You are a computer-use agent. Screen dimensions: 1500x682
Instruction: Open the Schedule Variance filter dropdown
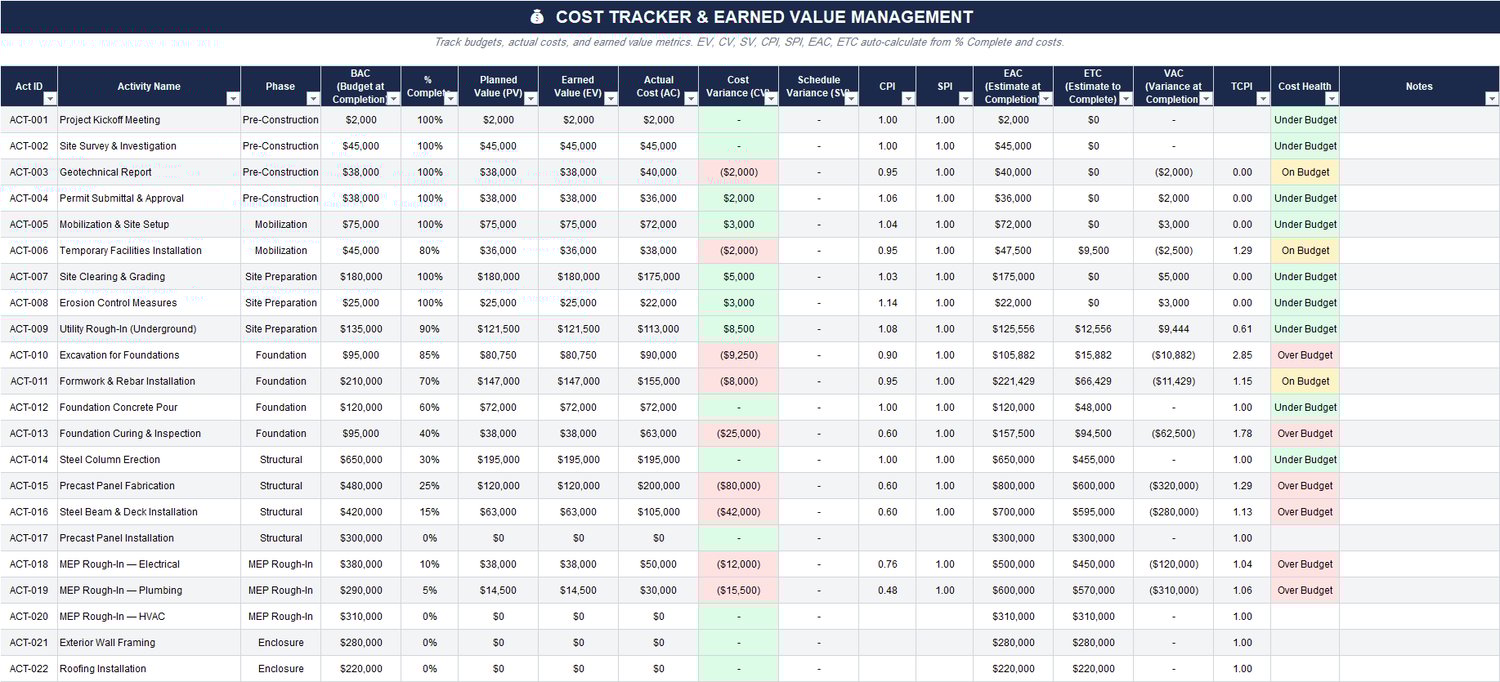850,99
